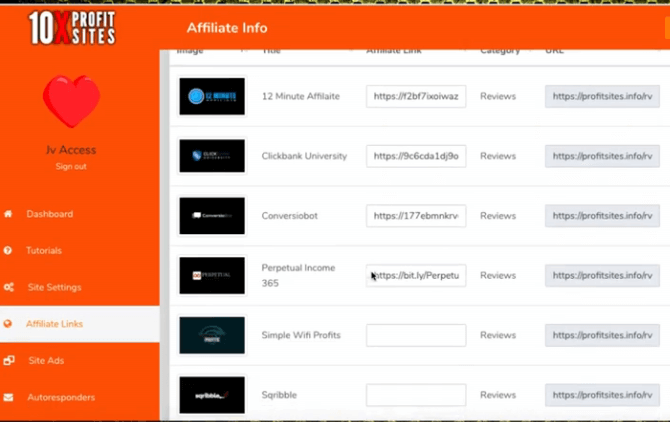Click the Perpetual Income 365 thumbnail

[212, 275]
